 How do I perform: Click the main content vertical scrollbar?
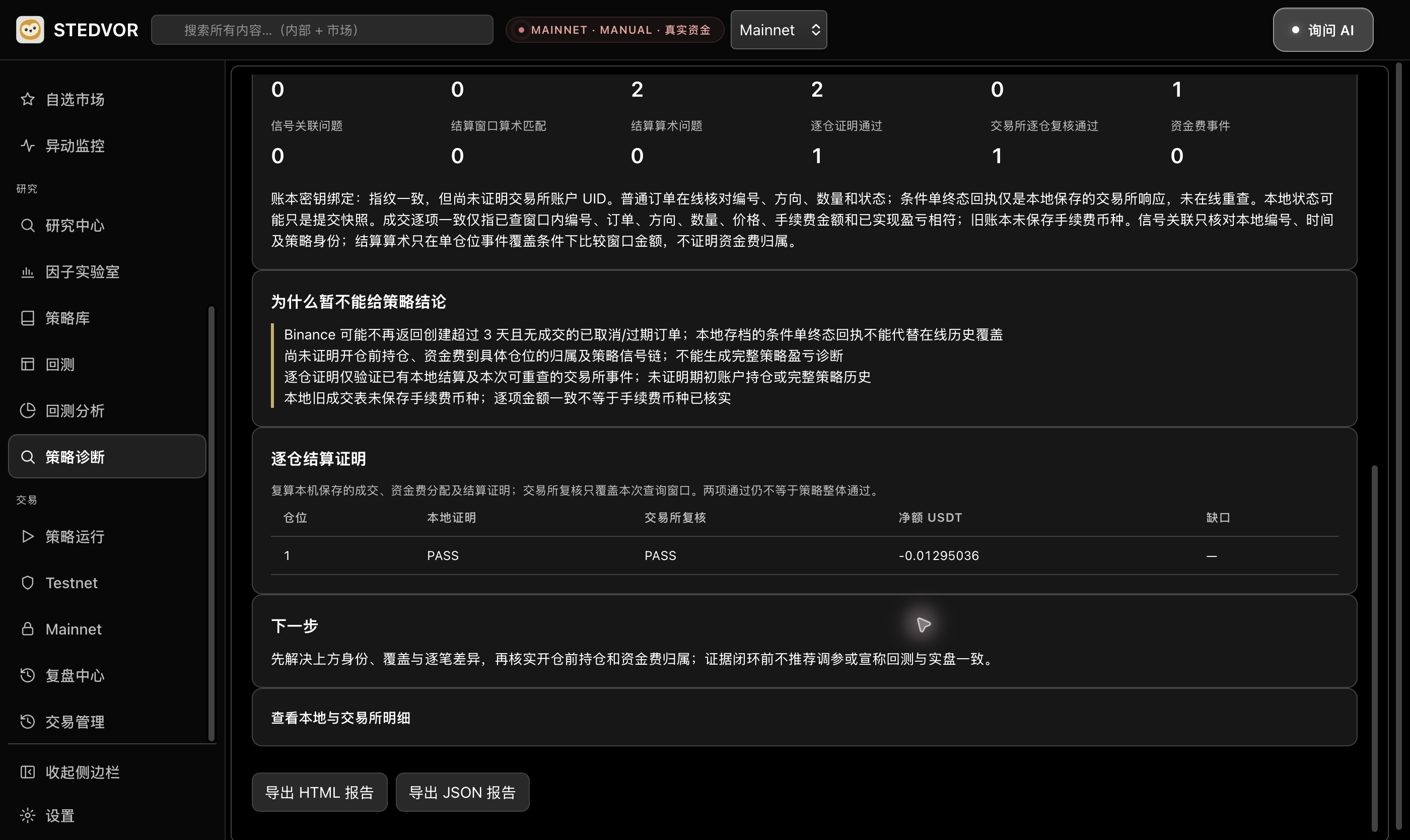pyautogui.click(x=1374, y=648)
